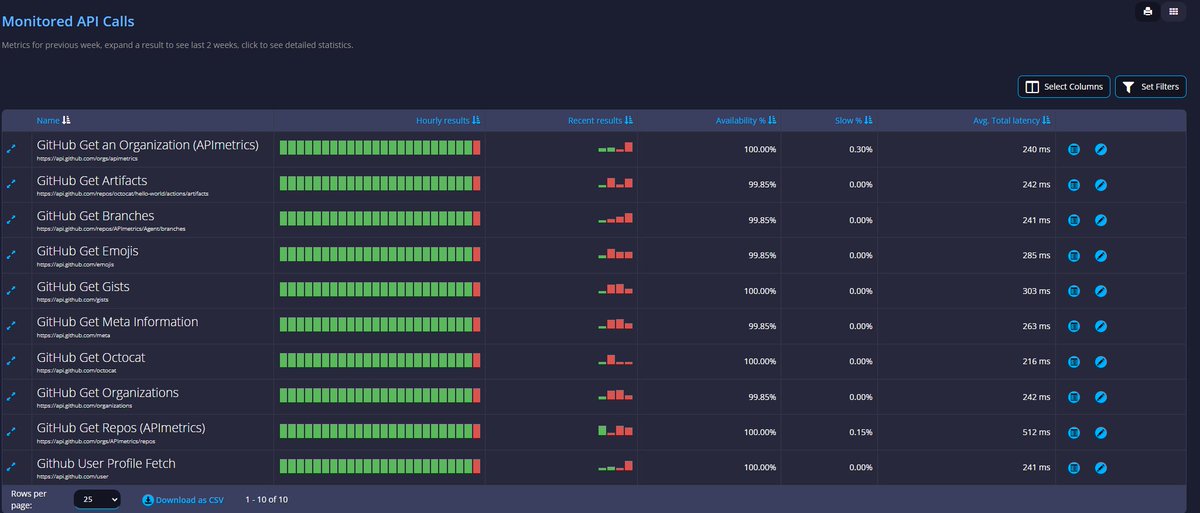The height and width of the screenshot is (513, 1200).
Task: Click the 512 ms latency value
Action: coord(1037,432)
